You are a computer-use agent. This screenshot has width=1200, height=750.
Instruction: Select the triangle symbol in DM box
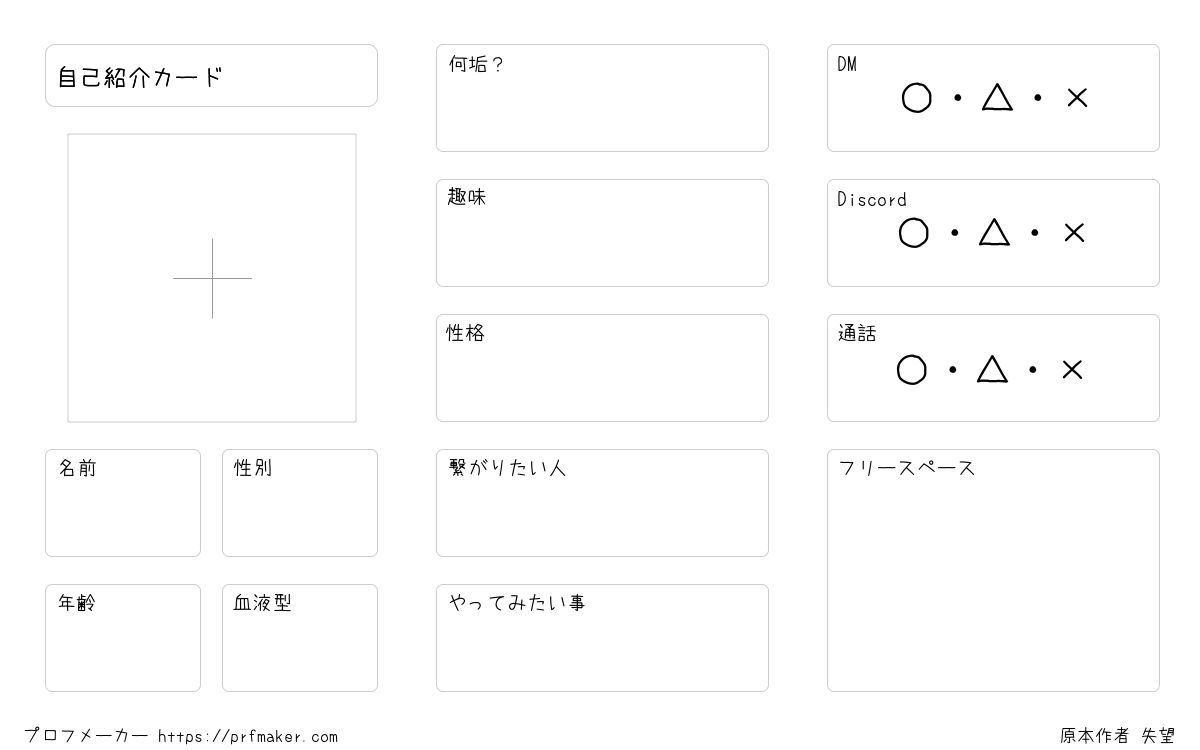(x=997, y=97)
